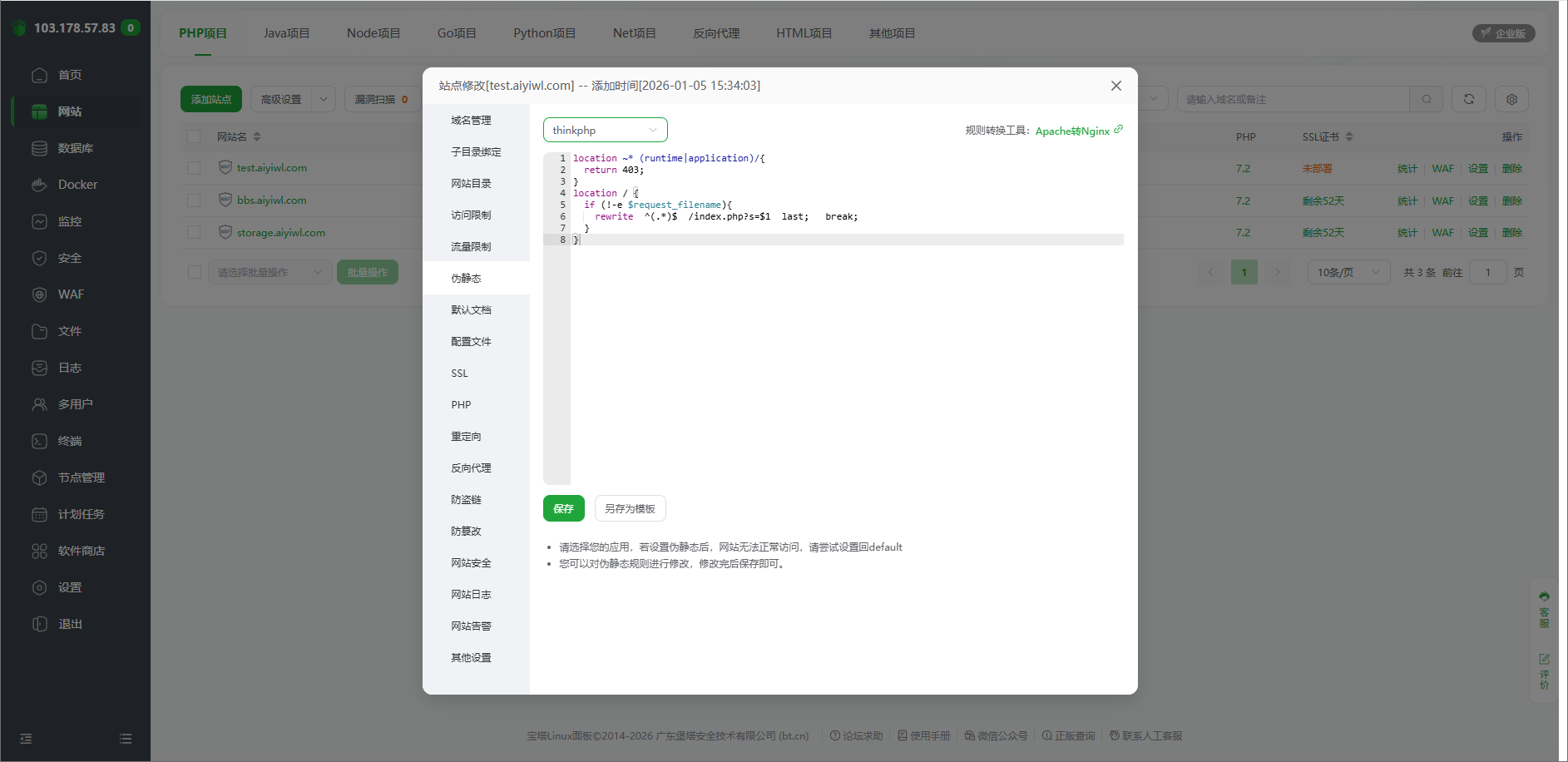
Task: Click the scheduled tasks calendar icon
Action: tap(39, 514)
